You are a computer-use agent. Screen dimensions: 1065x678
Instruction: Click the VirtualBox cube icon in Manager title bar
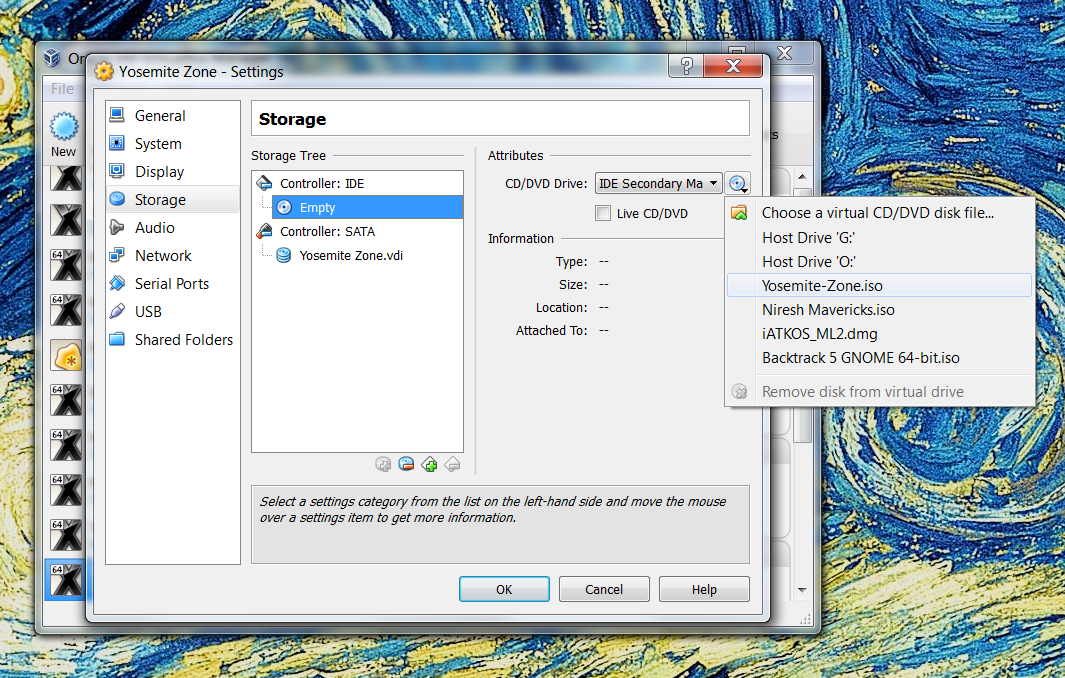click(x=52, y=58)
